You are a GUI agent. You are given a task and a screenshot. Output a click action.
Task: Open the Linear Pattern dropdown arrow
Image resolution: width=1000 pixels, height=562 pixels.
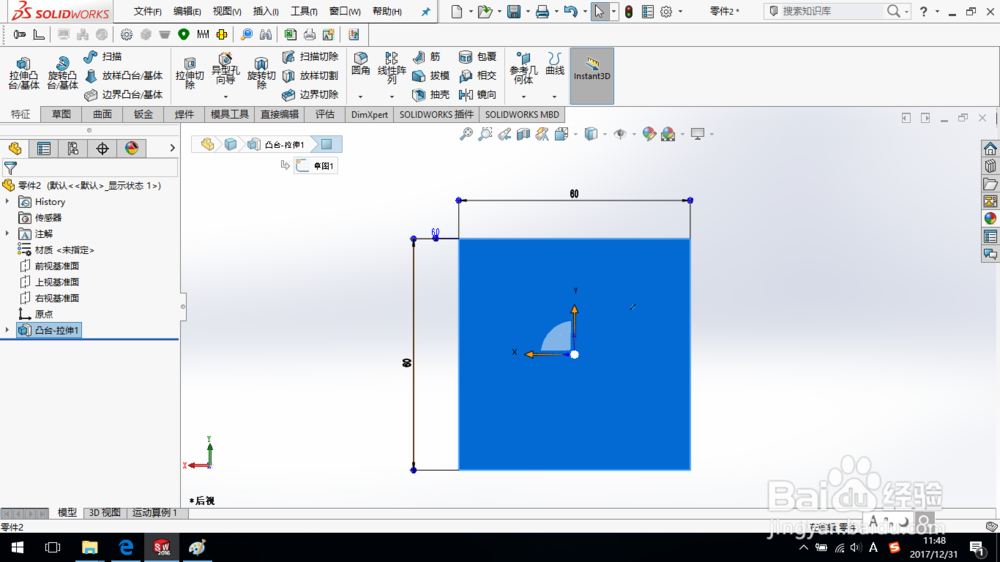pos(392,97)
